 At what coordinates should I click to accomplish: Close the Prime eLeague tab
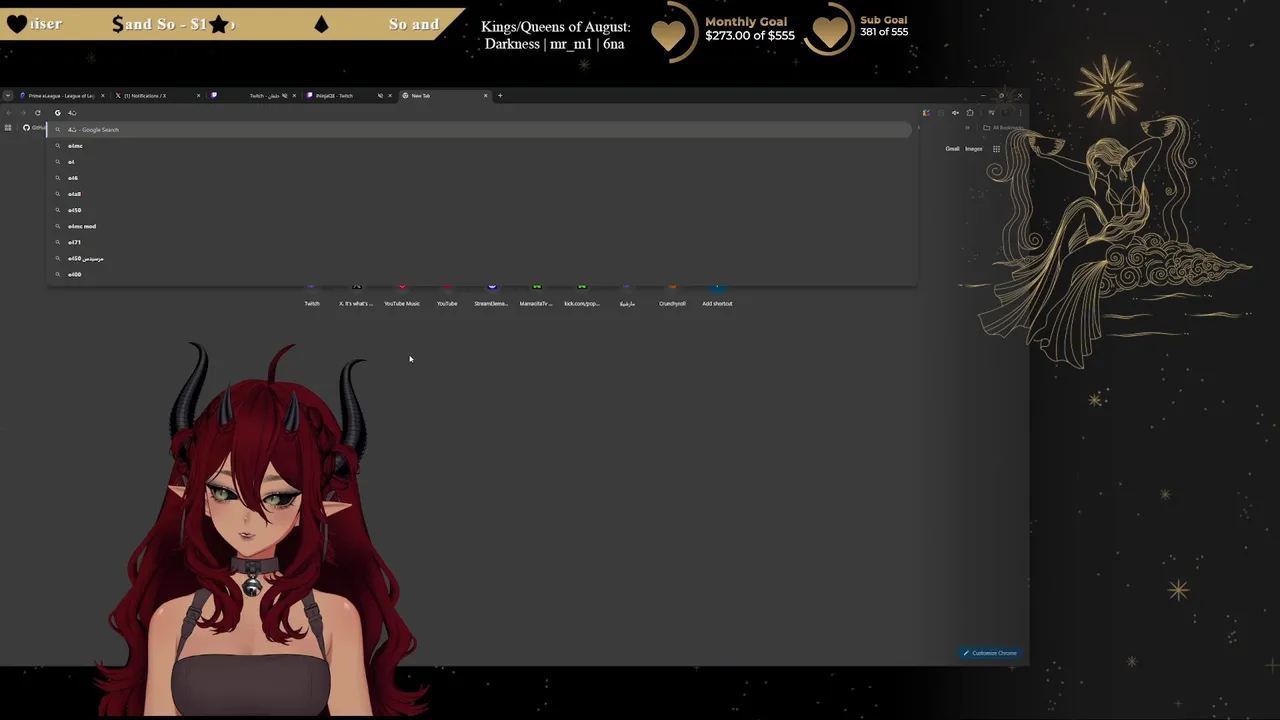(102, 96)
